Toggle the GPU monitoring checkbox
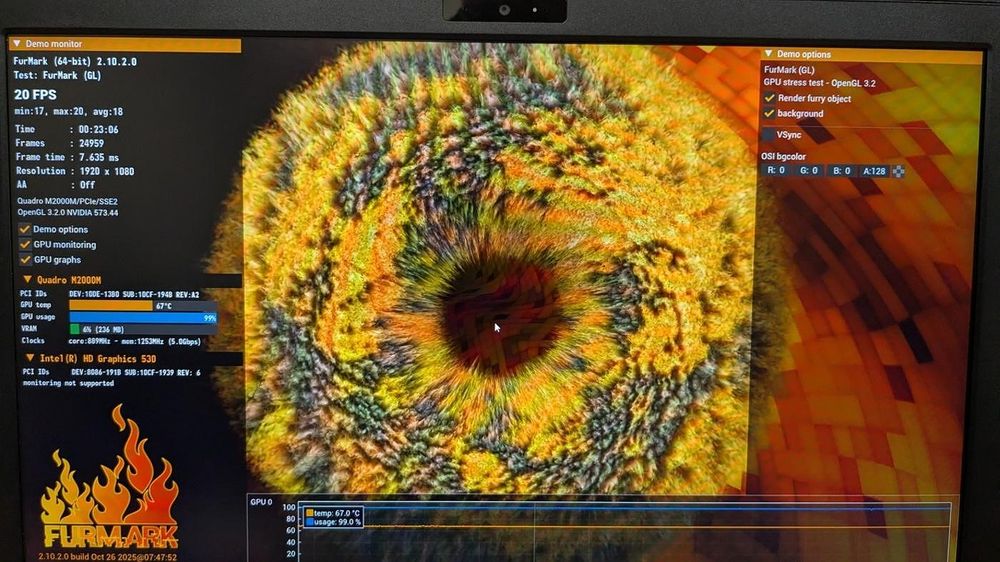 [25, 244]
